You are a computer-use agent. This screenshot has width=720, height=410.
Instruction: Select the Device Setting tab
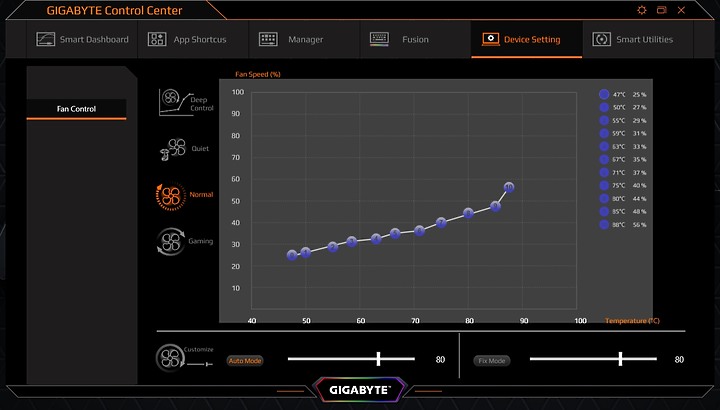[x=527, y=39]
